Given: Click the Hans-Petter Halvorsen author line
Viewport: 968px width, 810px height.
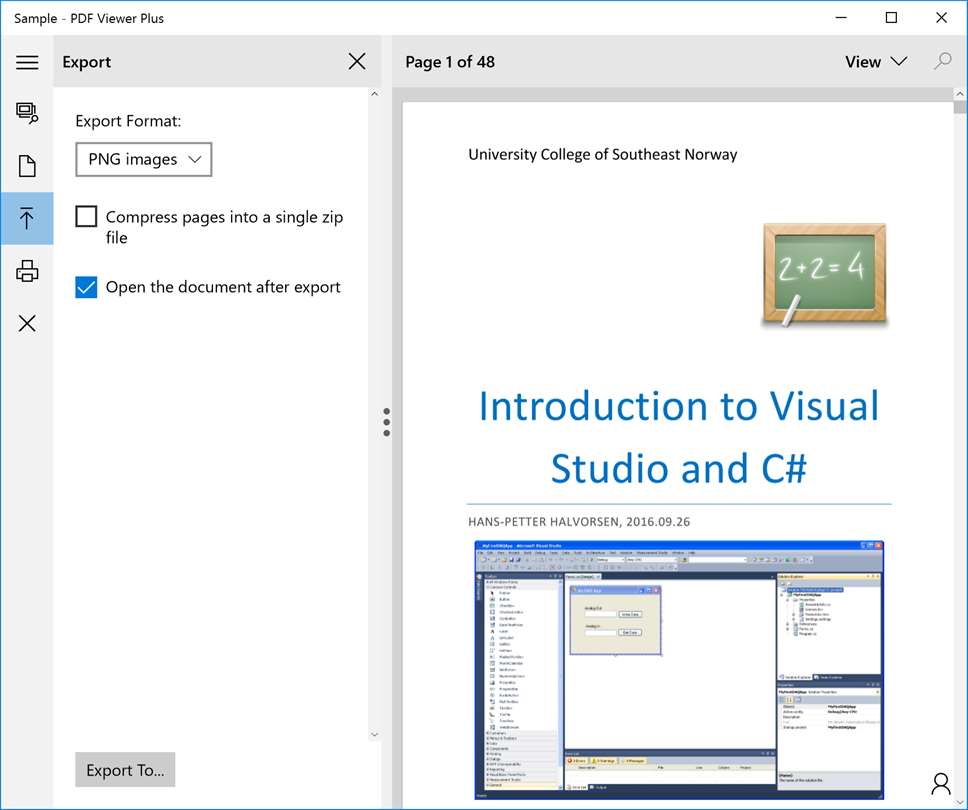Looking at the screenshot, I should [x=579, y=522].
